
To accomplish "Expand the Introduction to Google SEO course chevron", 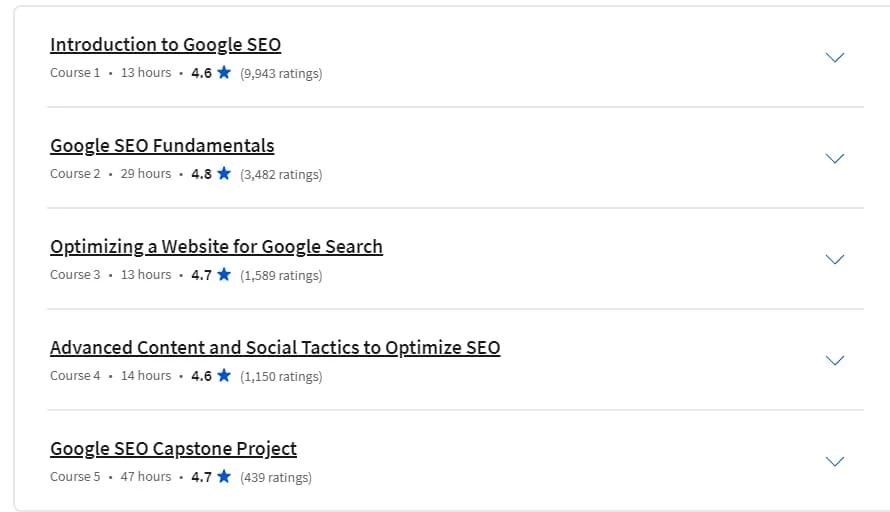I will tap(834, 57).
